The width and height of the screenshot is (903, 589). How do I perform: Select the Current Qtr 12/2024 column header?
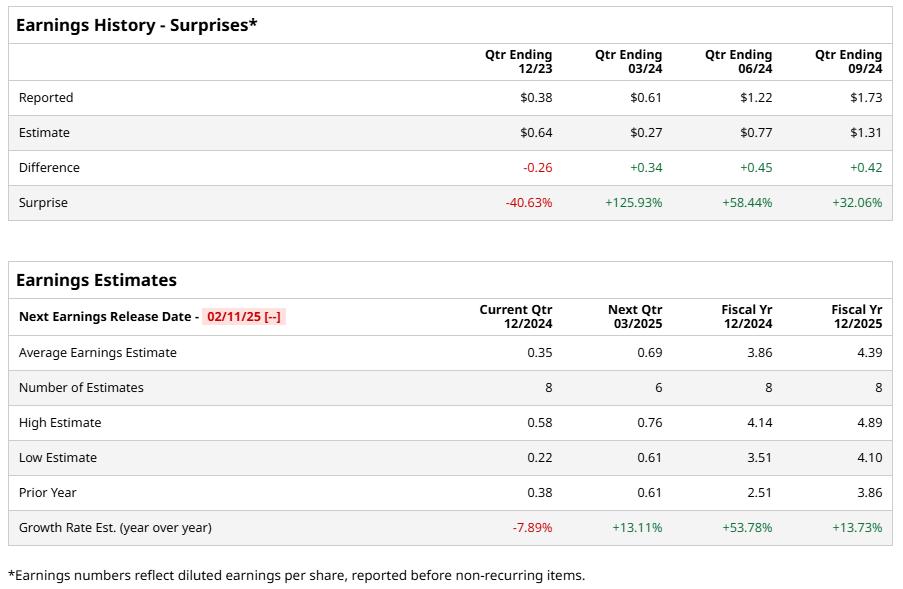pyautogui.click(x=515, y=317)
